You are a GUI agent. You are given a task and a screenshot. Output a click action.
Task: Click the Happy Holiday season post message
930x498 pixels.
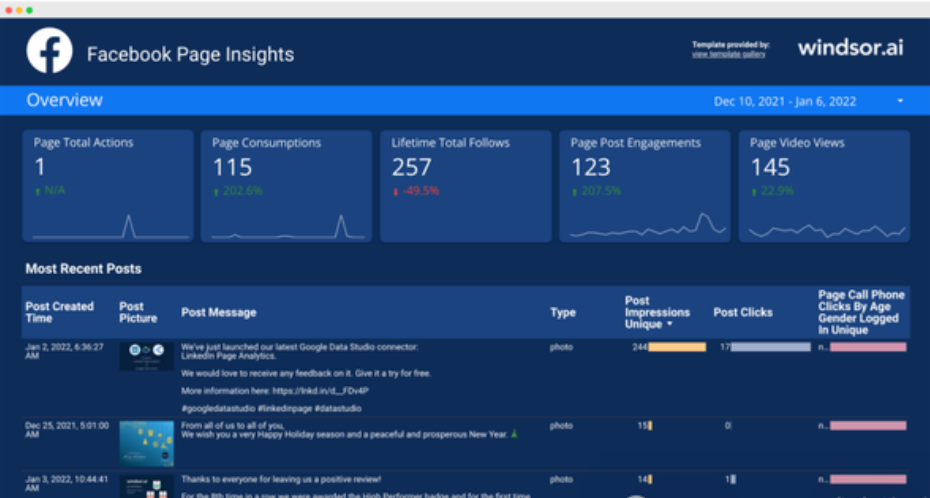click(x=349, y=430)
